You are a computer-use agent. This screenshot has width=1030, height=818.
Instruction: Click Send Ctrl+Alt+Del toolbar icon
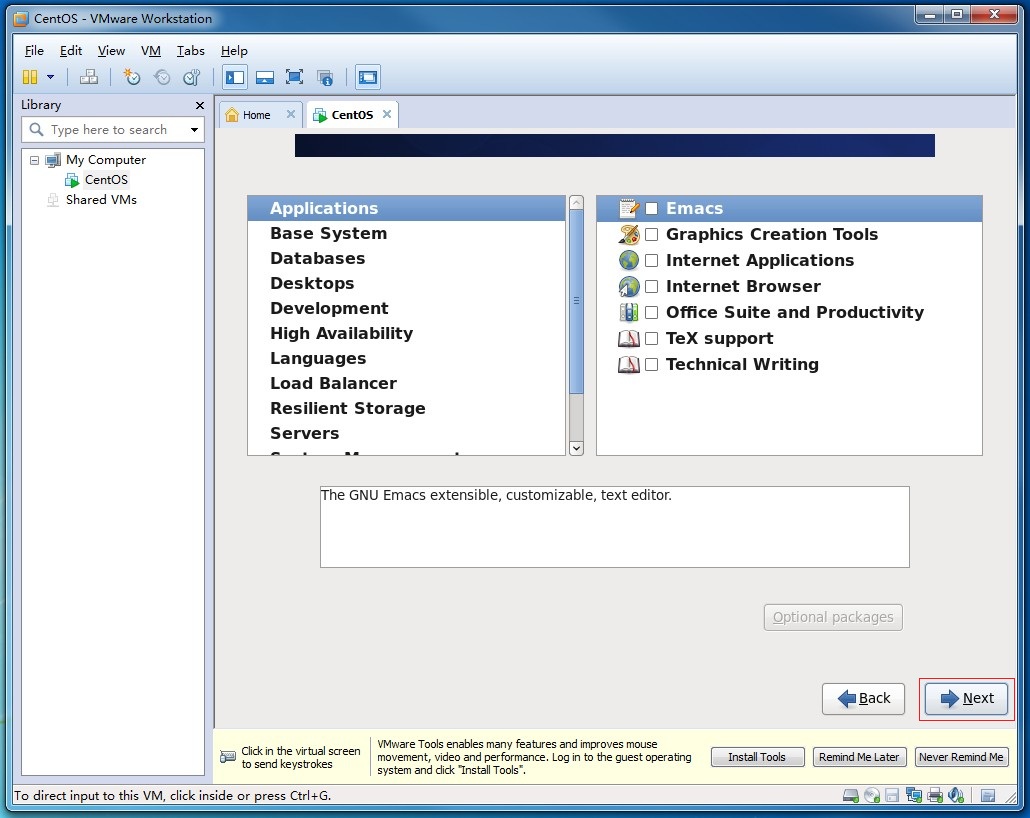(89, 77)
